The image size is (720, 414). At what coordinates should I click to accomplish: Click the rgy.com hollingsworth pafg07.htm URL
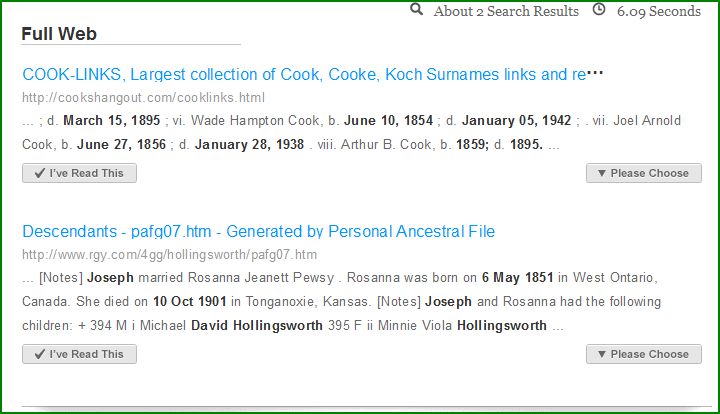point(169,255)
